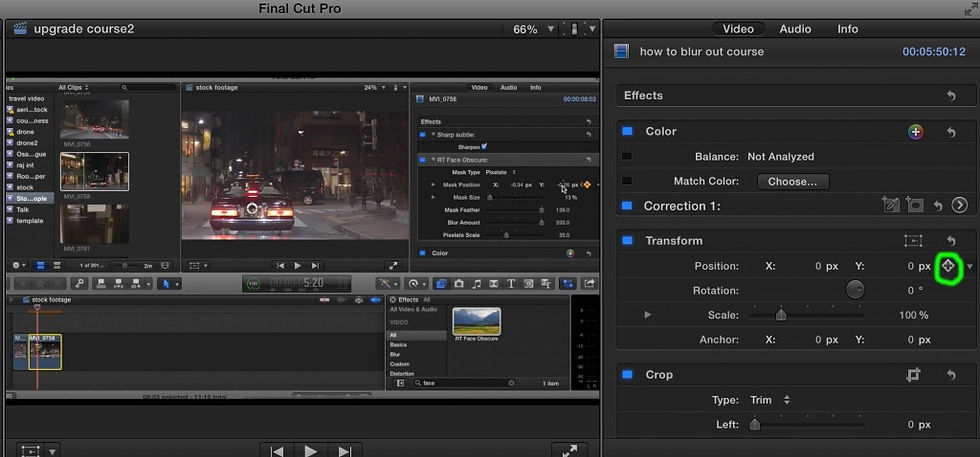Enable the Match Color checkbox
The height and width of the screenshot is (457, 980).
coord(626,181)
